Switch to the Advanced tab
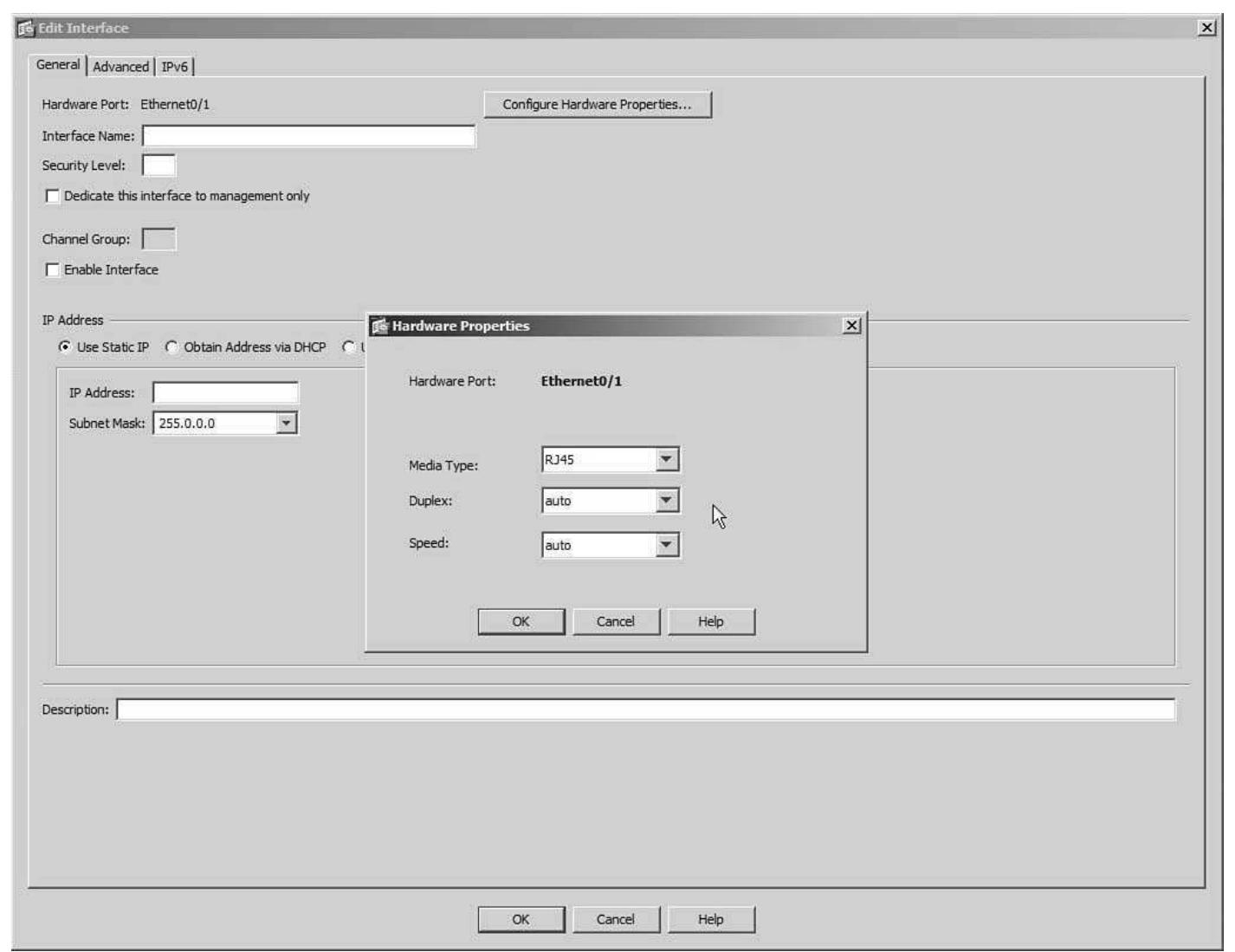The width and height of the screenshot is (1235, 952). click(x=121, y=63)
